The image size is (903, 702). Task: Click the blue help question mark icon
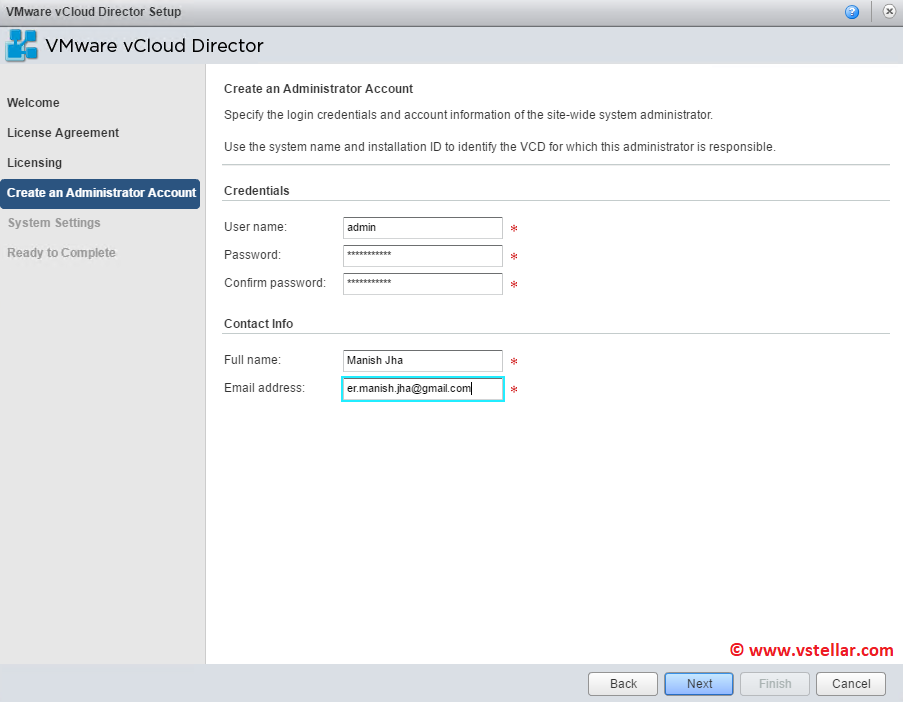coord(852,12)
